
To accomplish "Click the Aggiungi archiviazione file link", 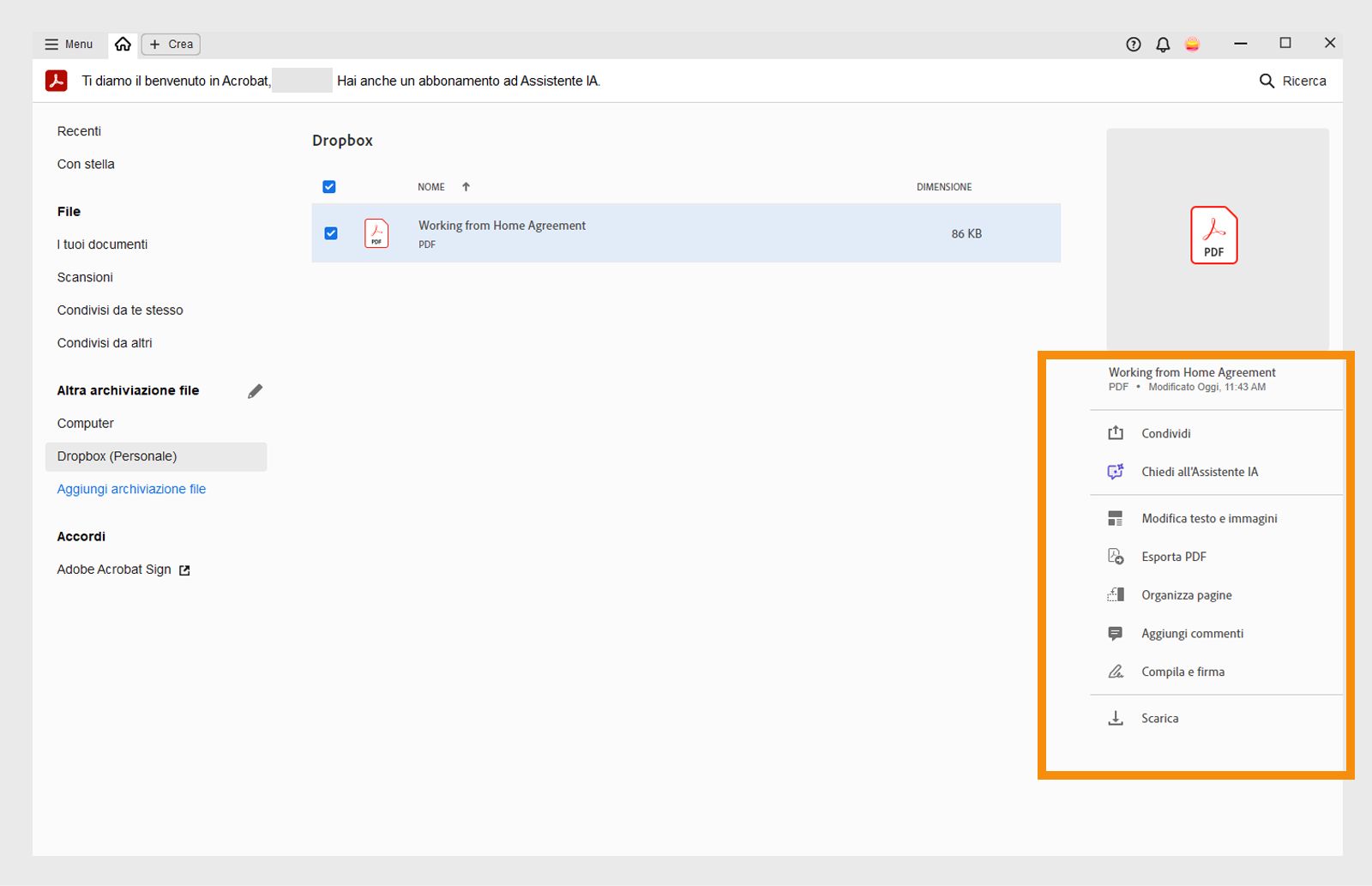I will pyautogui.click(x=131, y=489).
